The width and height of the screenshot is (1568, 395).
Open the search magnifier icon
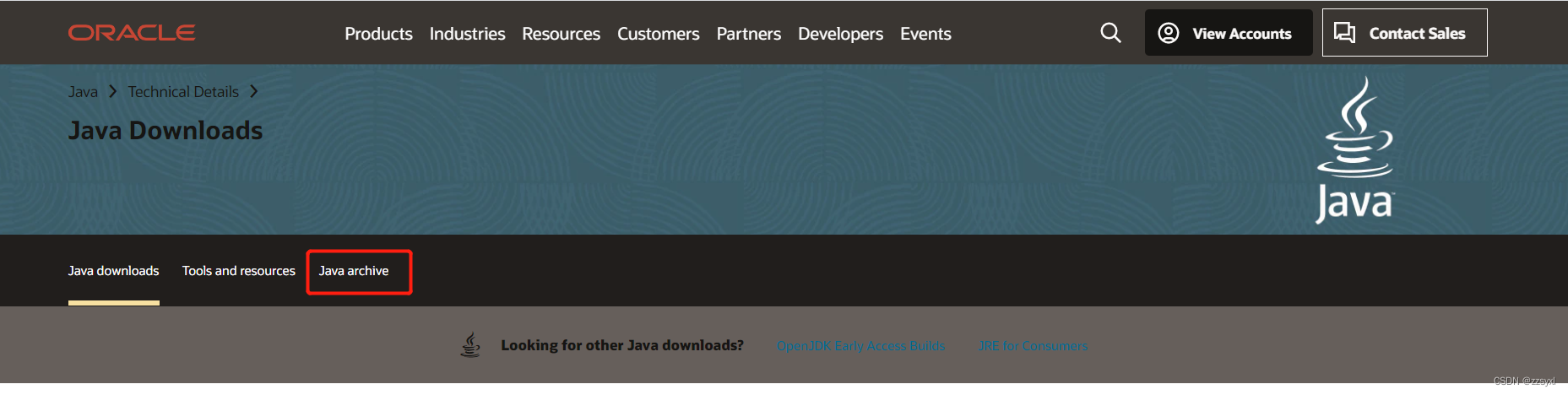coord(1111,33)
